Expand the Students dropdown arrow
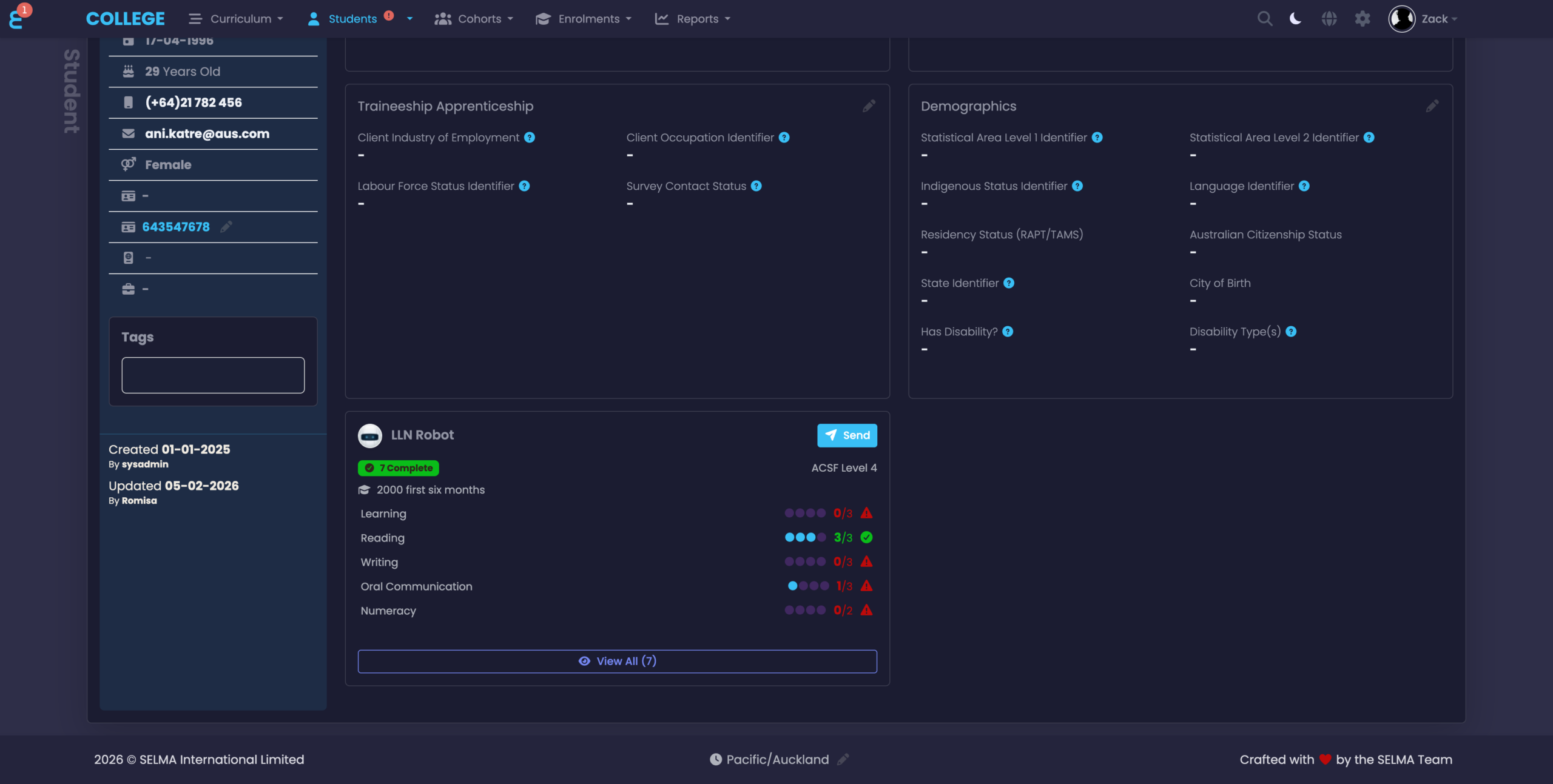The image size is (1553, 784). tap(409, 19)
